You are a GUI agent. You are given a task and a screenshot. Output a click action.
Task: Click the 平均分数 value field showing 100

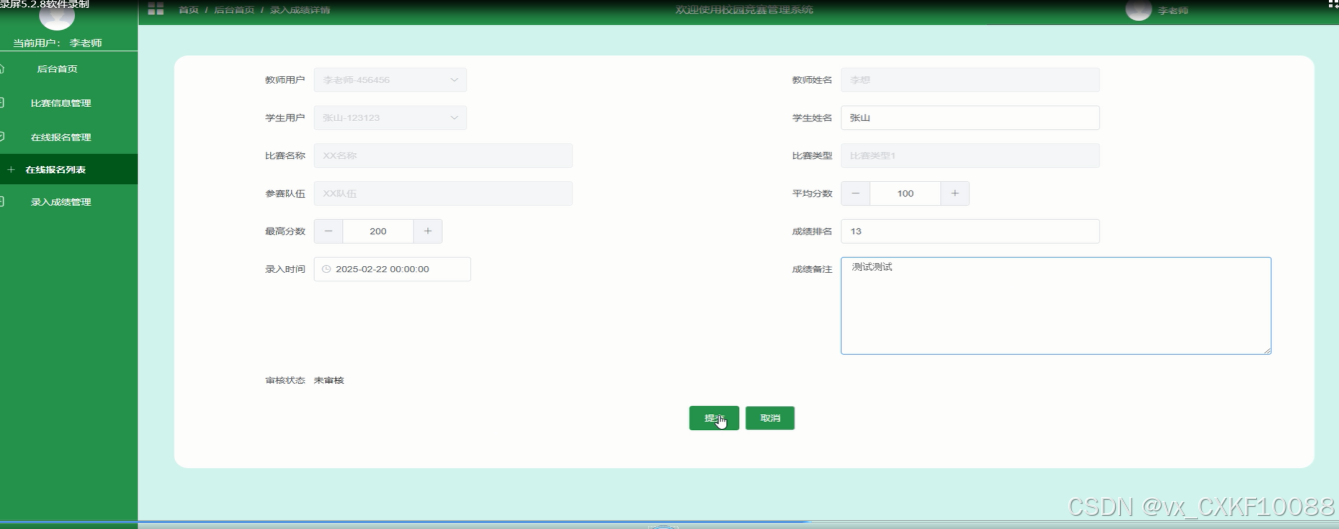[x=905, y=194]
